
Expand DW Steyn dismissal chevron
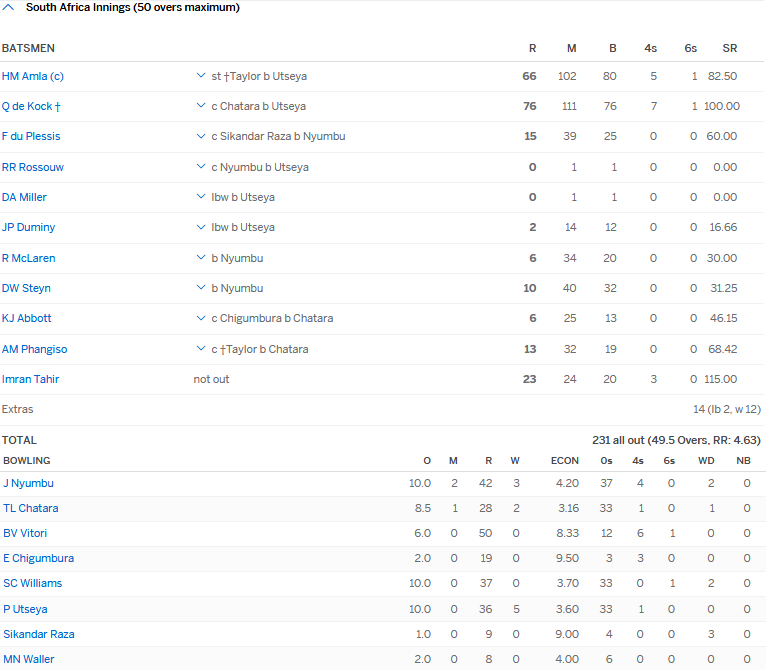click(201, 288)
